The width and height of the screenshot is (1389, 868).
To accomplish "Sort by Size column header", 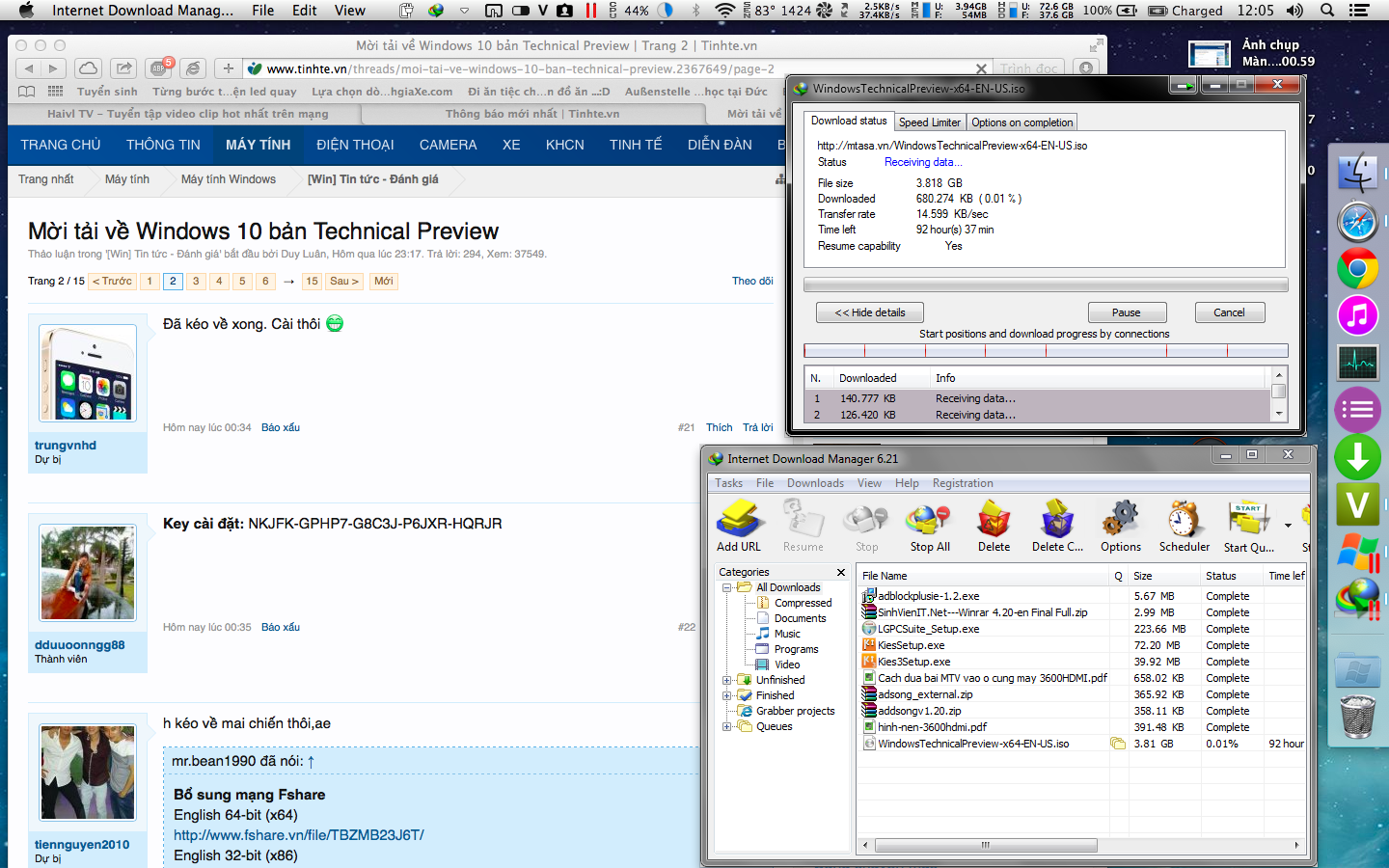I will click(1164, 576).
